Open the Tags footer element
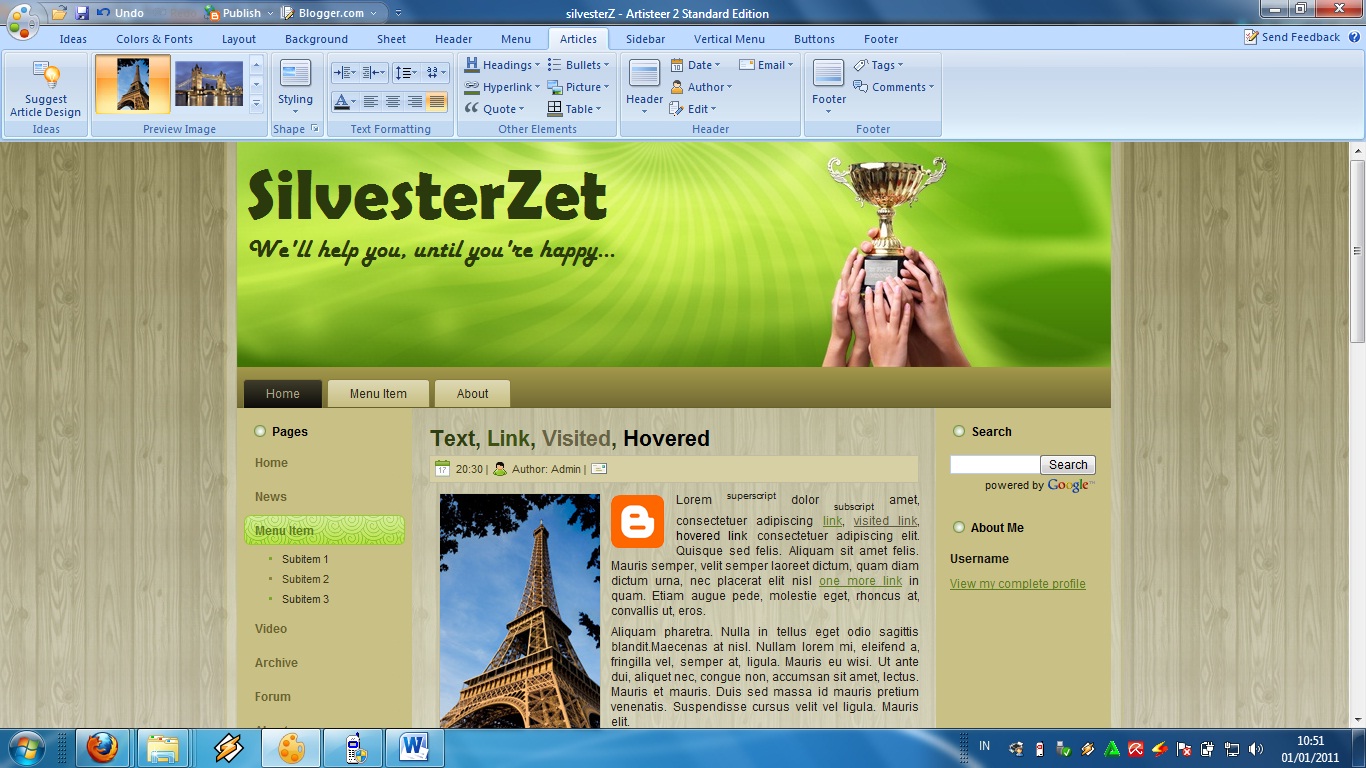This screenshot has width=1366, height=768. [879, 64]
